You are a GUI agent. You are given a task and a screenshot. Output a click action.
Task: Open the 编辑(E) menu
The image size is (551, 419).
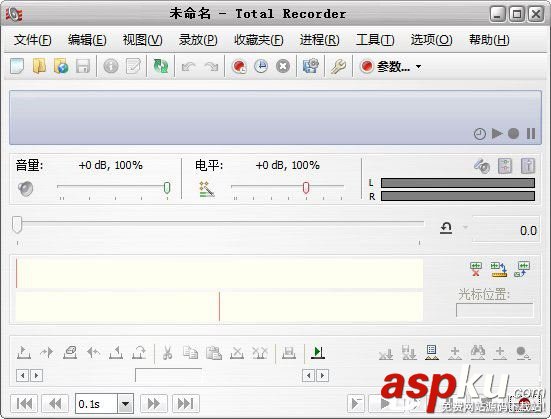click(x=87, y=40)
